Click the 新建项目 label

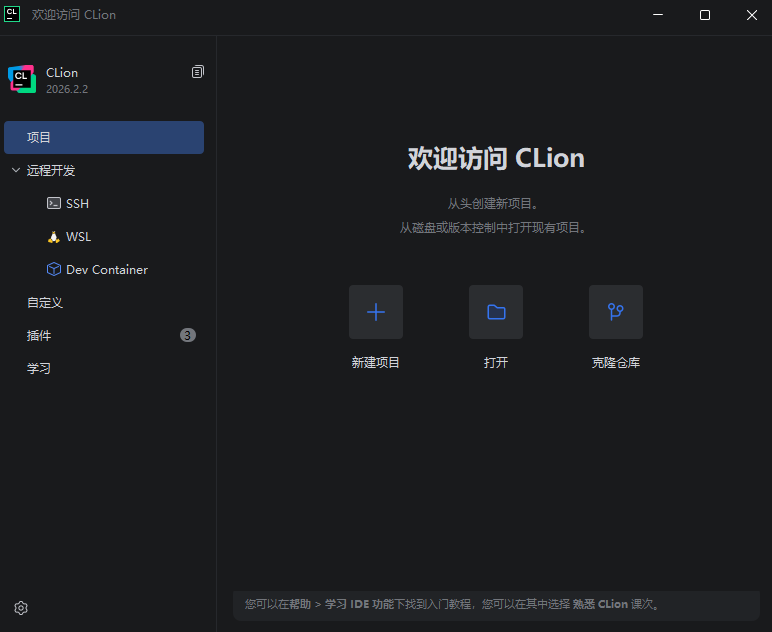[376, 363]
